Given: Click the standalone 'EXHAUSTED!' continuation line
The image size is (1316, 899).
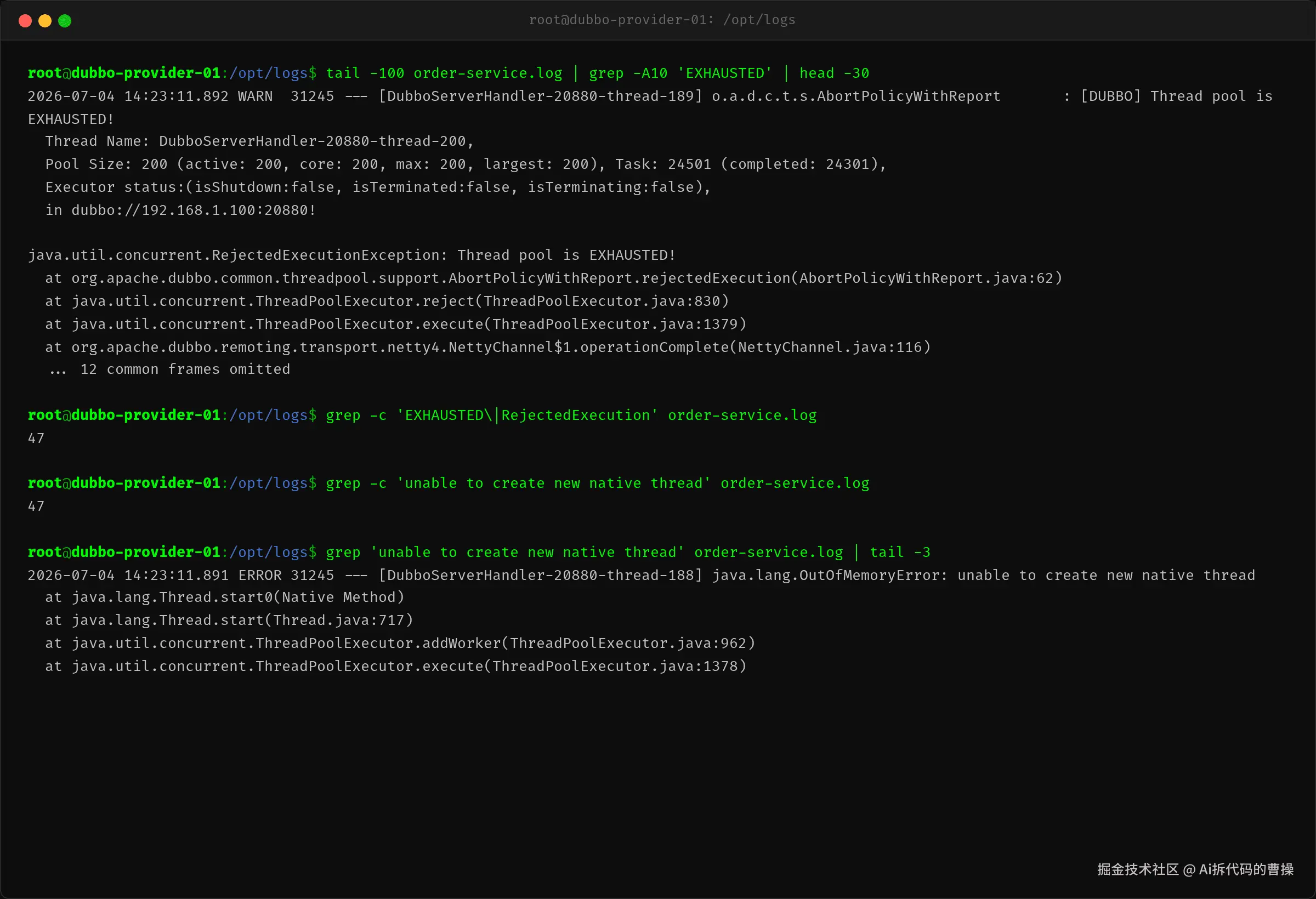Looking at the screenshot, I should [x=71, y=119].
